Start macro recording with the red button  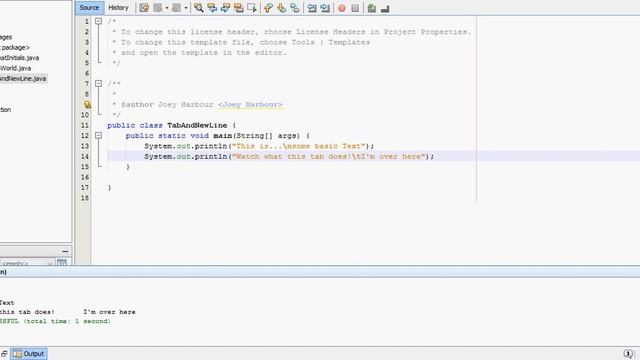[x=342, y=8]
